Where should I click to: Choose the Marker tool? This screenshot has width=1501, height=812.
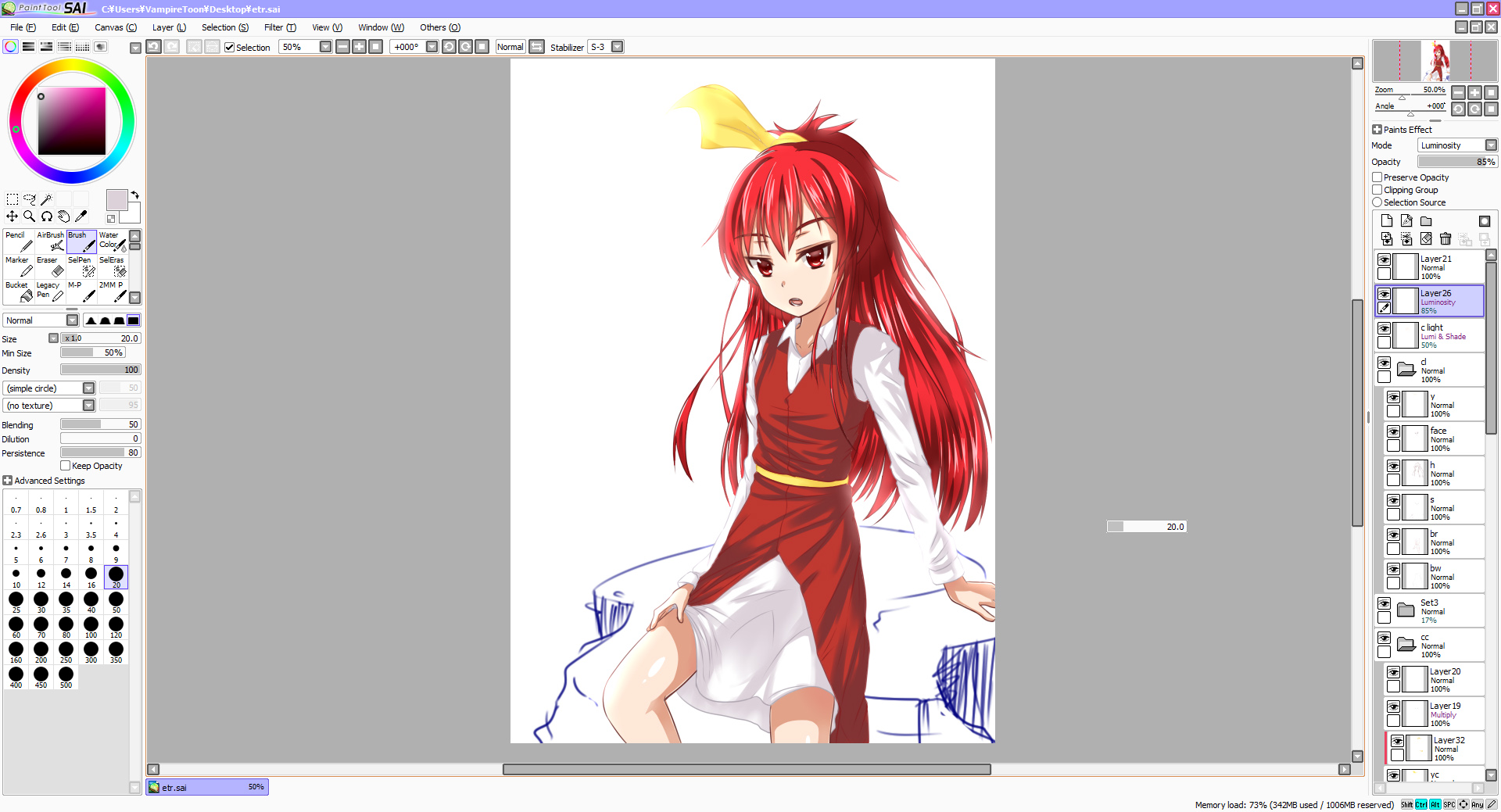click(19, 266)
